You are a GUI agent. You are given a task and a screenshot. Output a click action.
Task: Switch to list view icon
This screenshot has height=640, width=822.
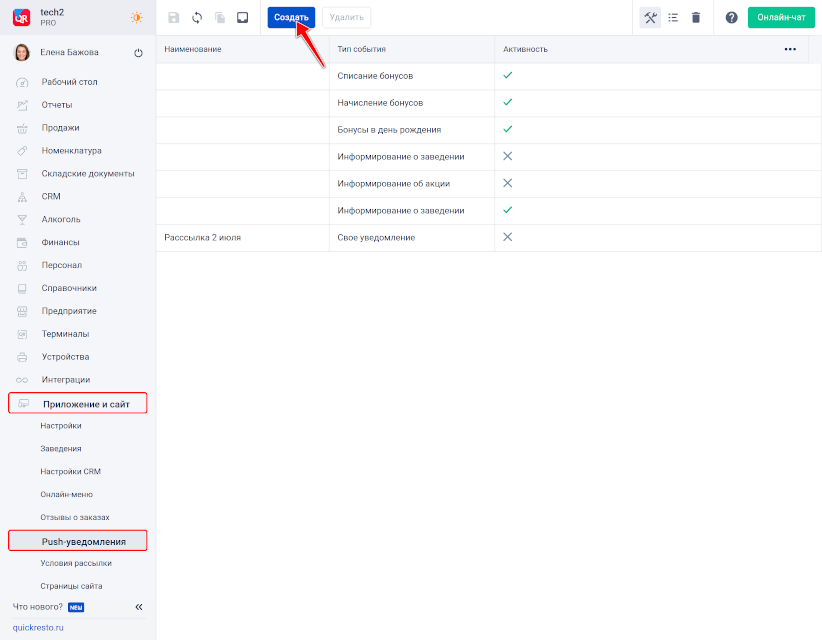(673, 18)
